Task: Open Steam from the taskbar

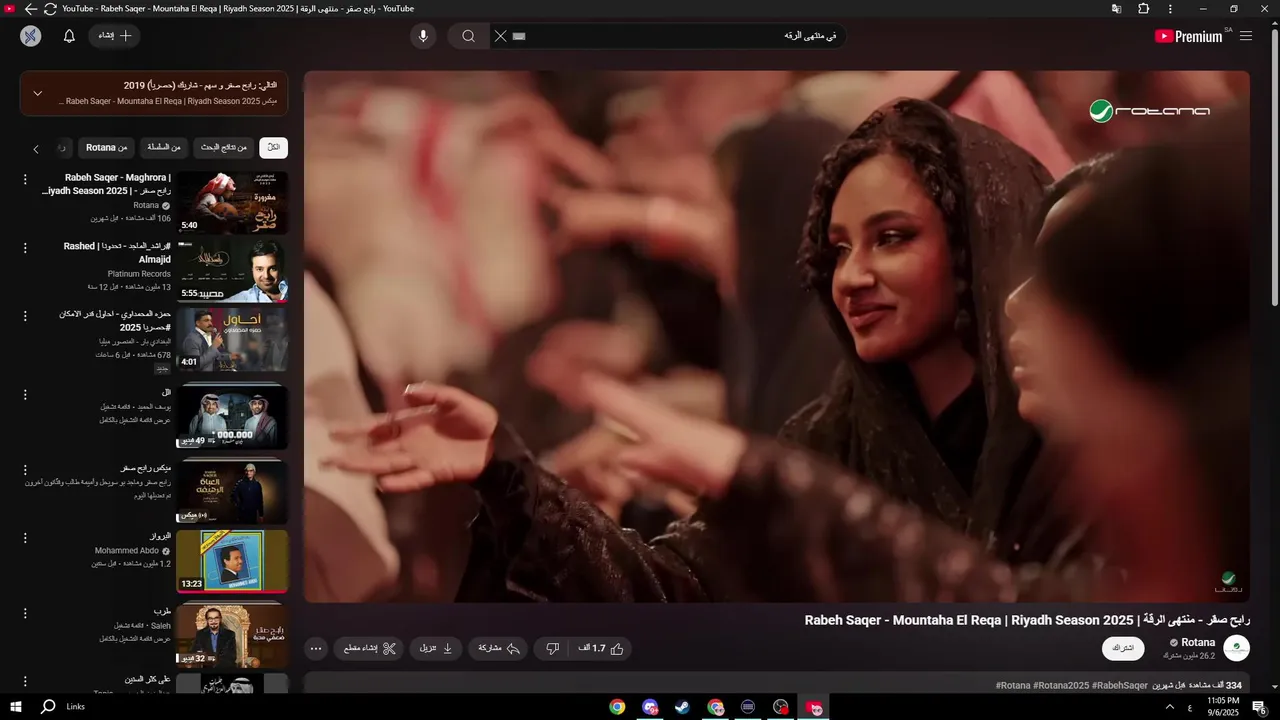Action: coord(682,707)
